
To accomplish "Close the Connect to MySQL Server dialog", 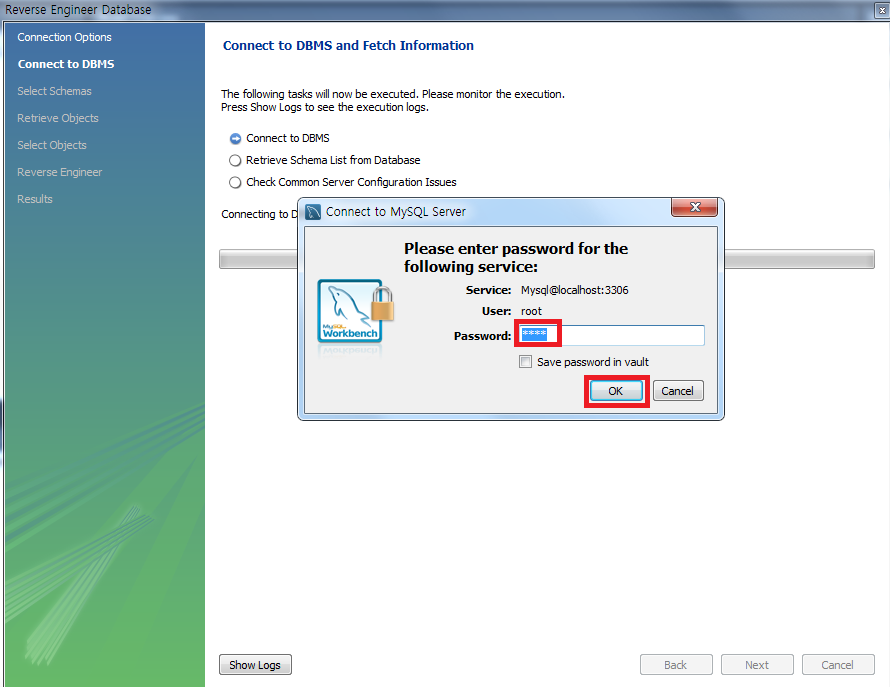I will (x=694, y=207).
